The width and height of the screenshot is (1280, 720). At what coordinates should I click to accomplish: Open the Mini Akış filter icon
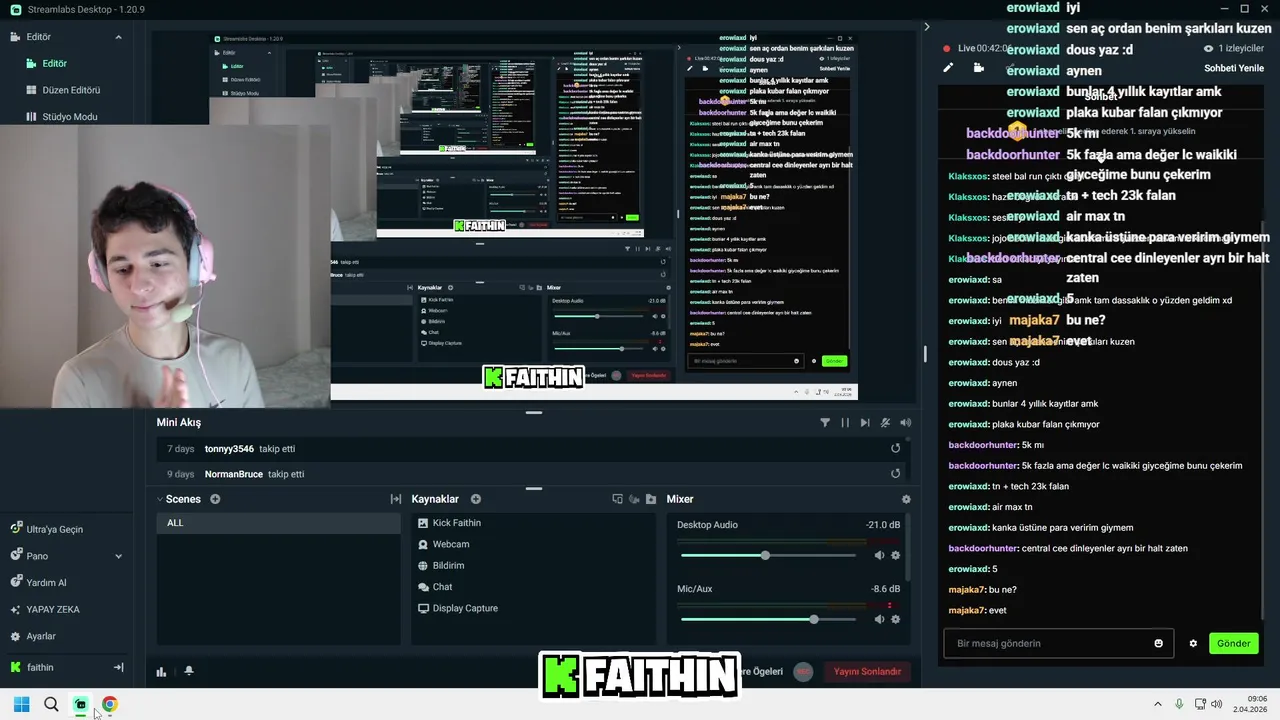click(x=825, y=423)
